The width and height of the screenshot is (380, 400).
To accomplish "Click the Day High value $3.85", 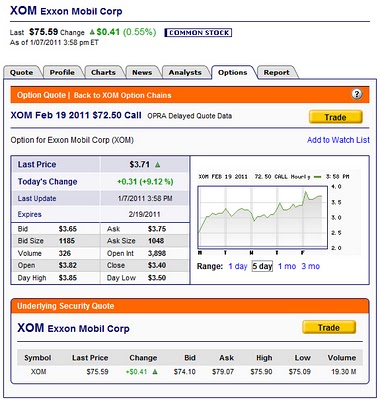I will pos(68,278).
